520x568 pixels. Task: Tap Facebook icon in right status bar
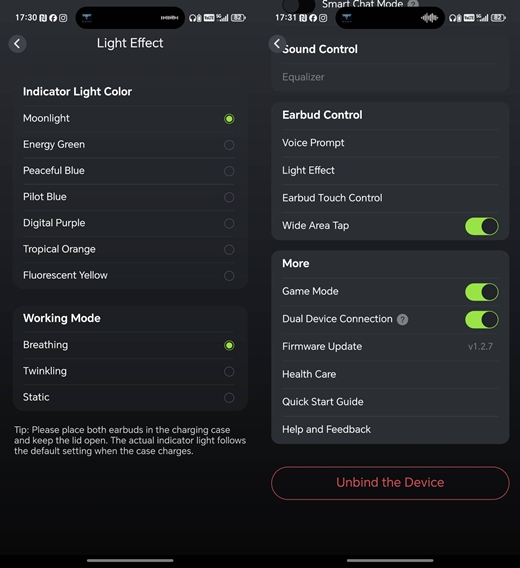pos(313,18)
